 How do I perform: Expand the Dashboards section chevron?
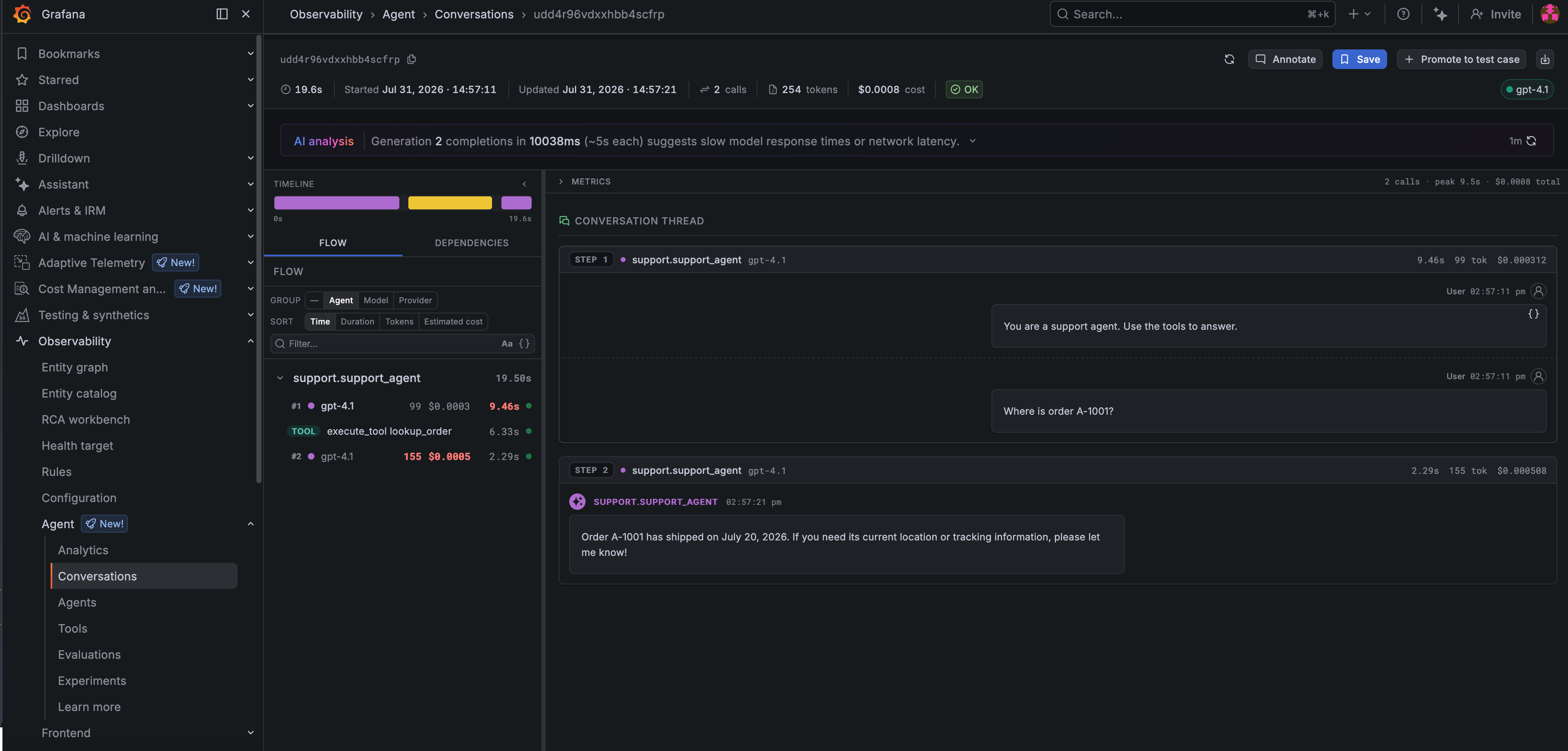(250, 106)
